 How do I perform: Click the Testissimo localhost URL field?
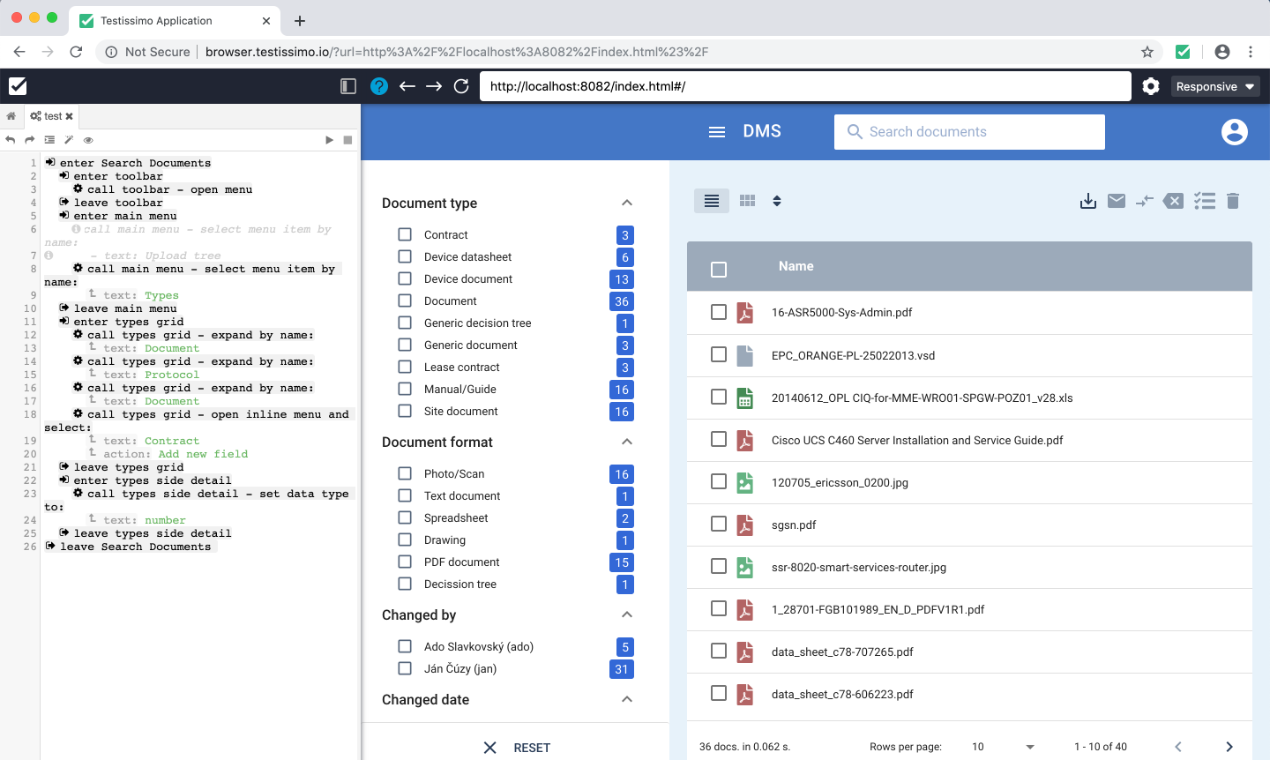pos(805,86)
